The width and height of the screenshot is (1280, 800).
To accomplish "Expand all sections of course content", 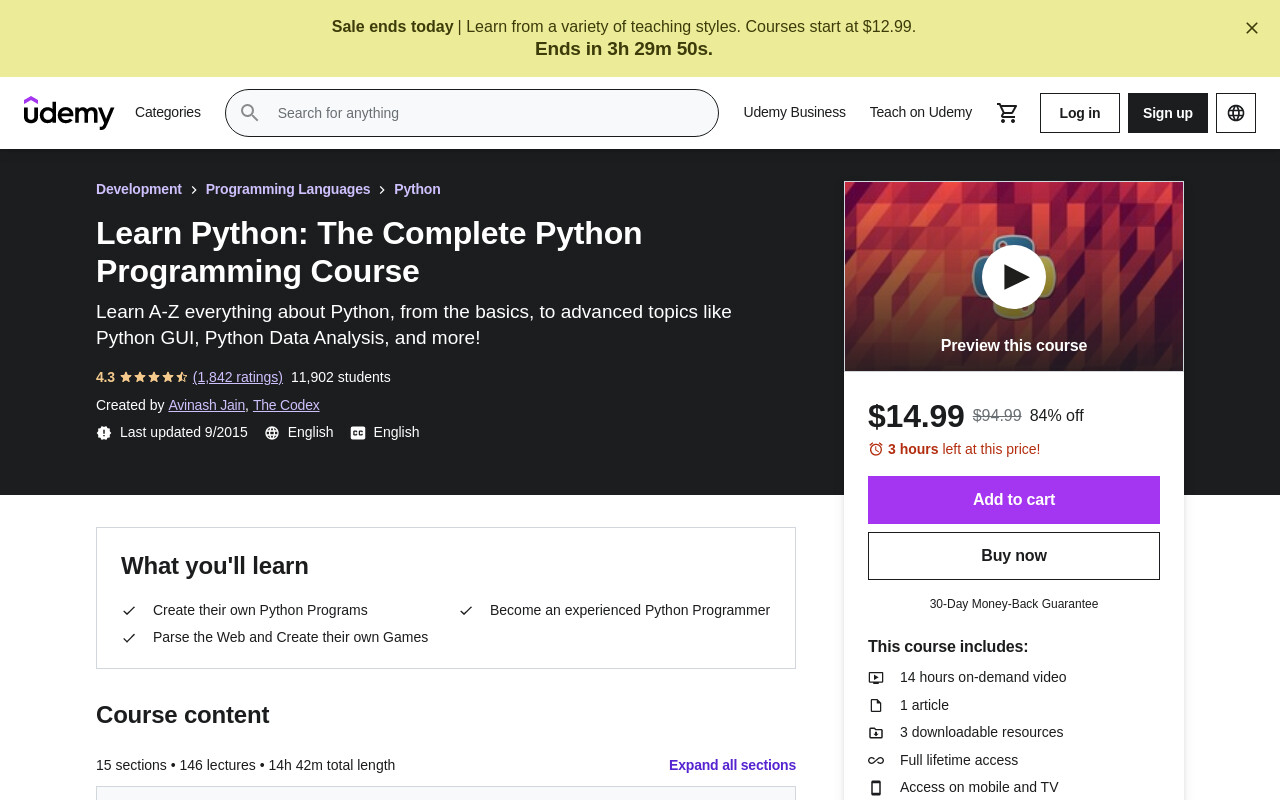I will pyautogui.click(x=732, y=765).
